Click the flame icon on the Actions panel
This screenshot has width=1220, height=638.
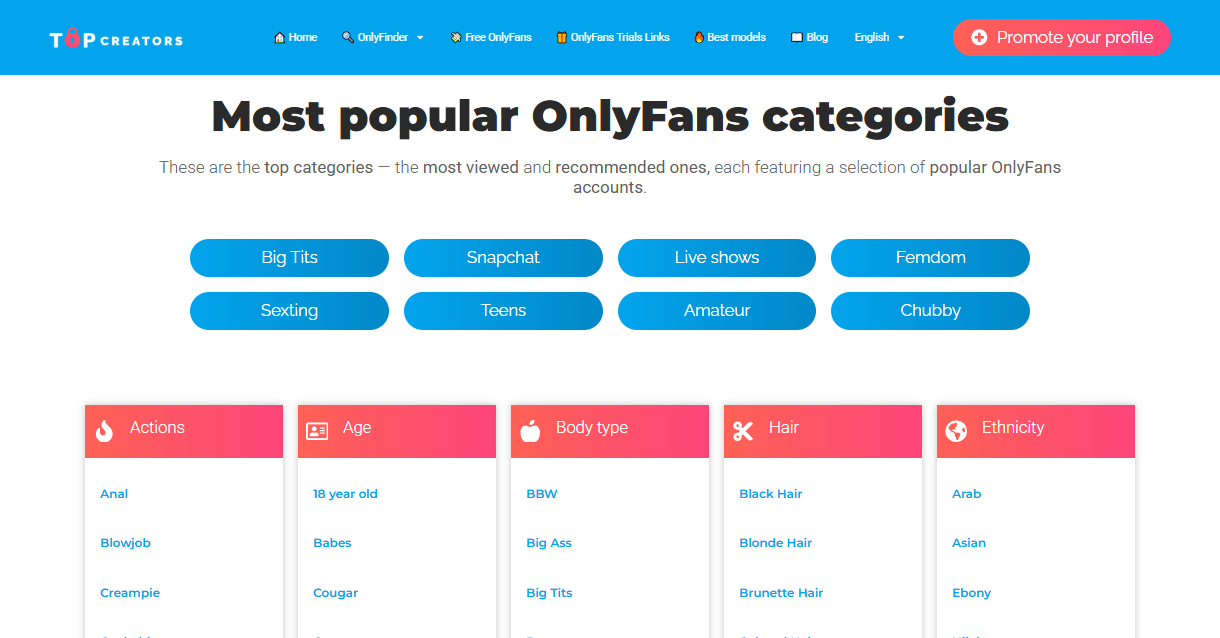(104, 429)
